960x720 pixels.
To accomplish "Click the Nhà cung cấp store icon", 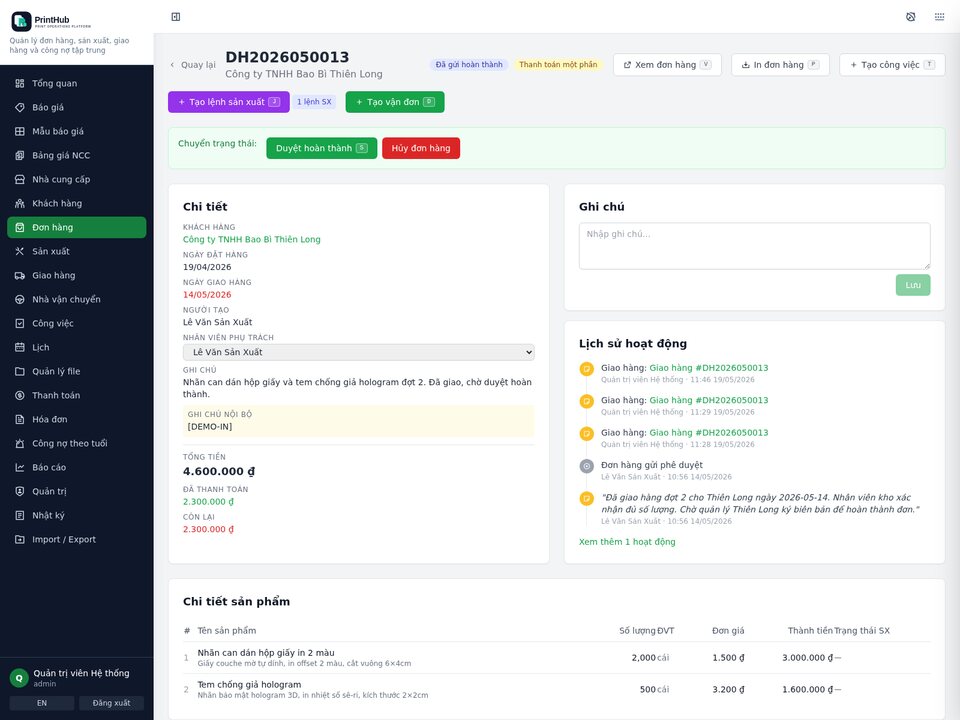I will 20,179.
